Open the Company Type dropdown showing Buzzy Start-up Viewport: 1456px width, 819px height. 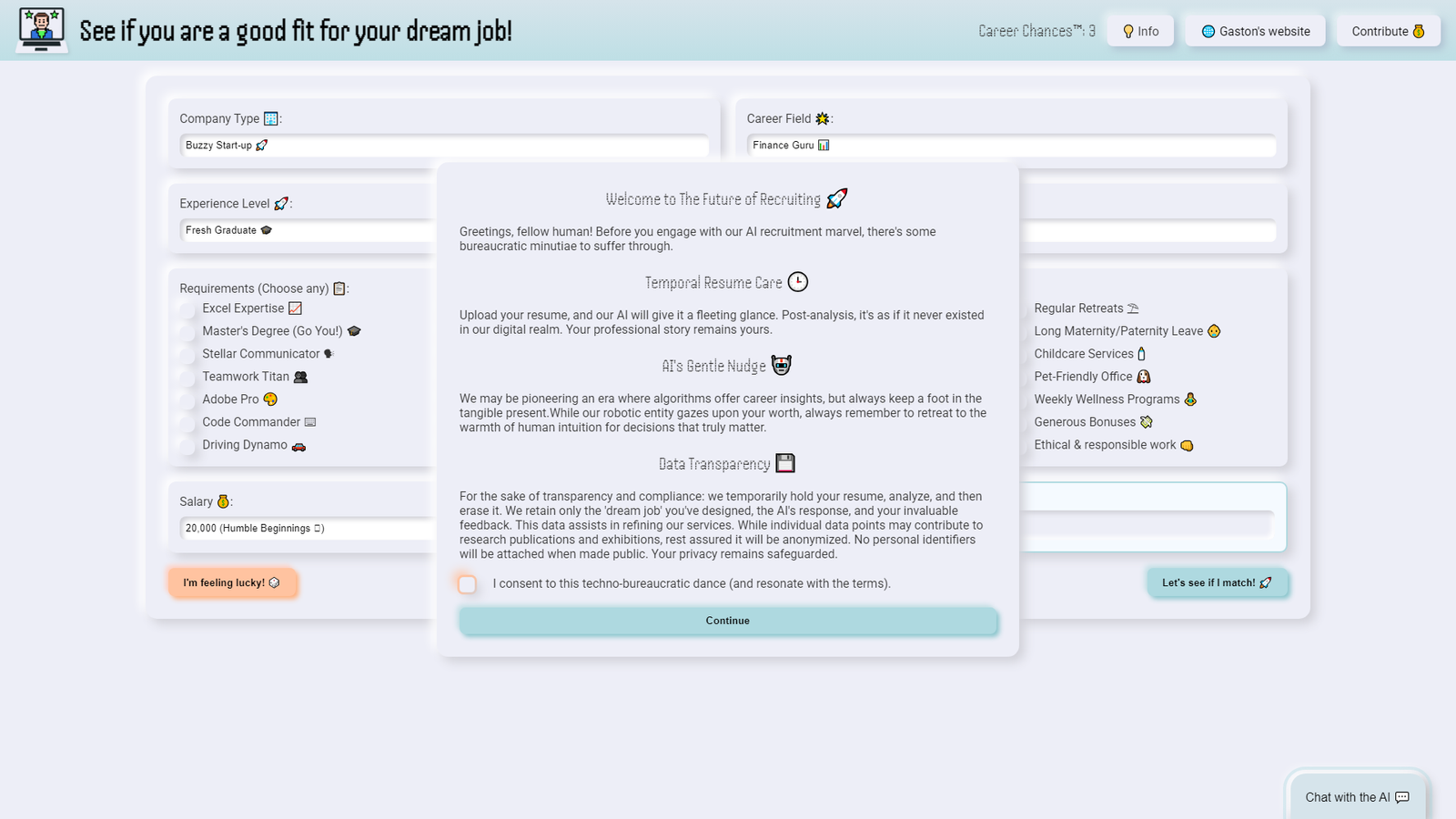pyautogui.click(x=444, y=146)
